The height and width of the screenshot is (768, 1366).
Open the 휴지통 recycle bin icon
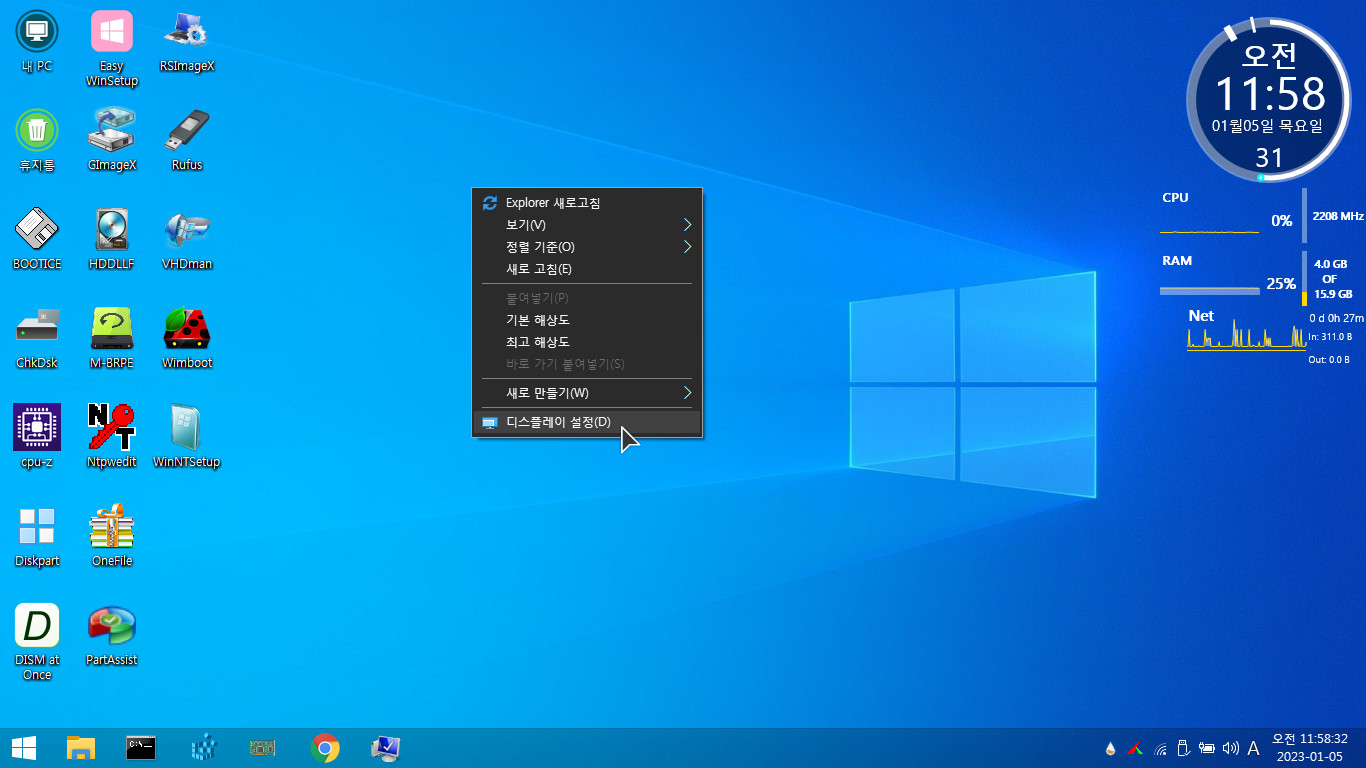[37, 139]
